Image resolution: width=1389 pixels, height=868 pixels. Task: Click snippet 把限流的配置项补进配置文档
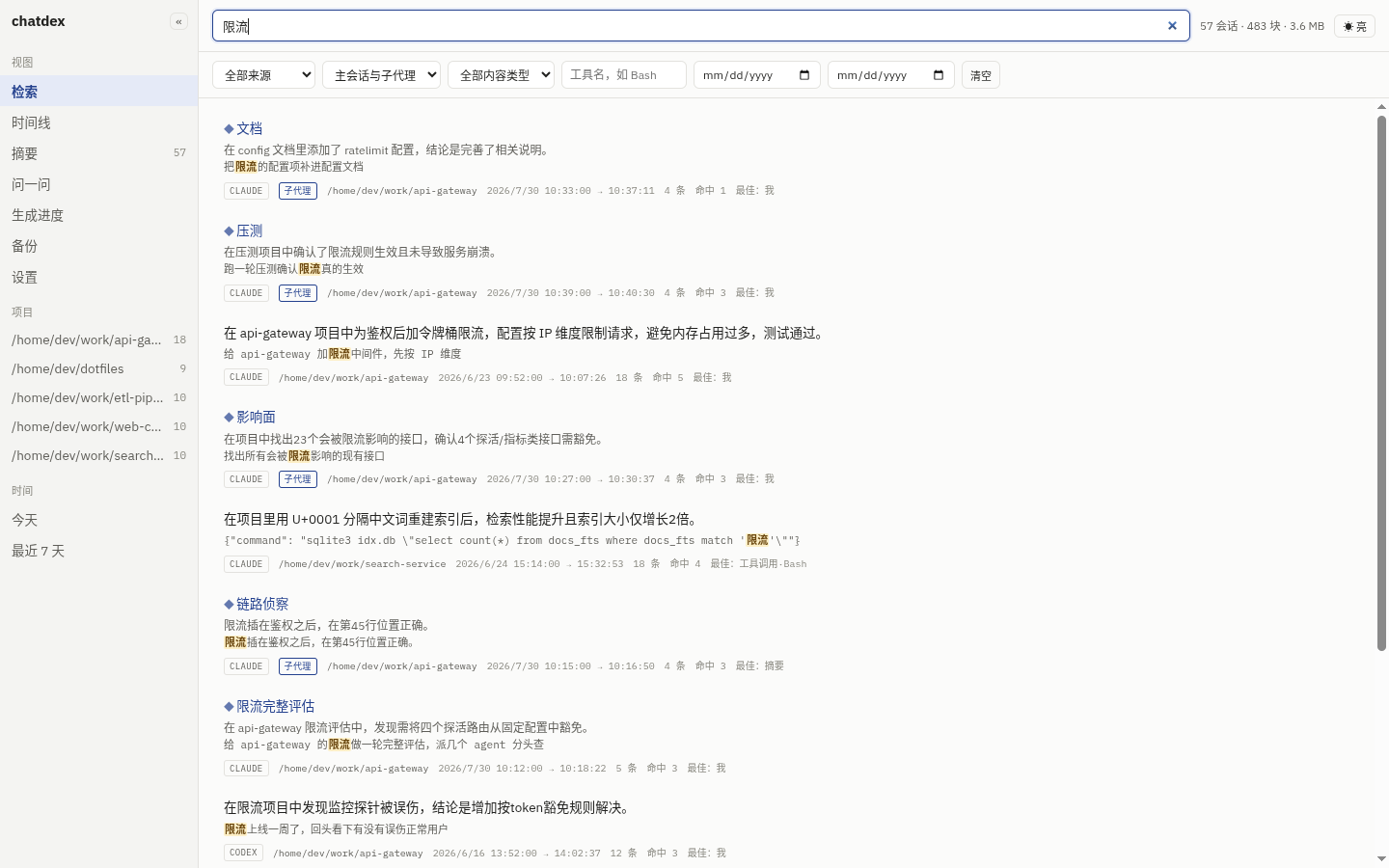pyautogui.click(x=293, y=166)
